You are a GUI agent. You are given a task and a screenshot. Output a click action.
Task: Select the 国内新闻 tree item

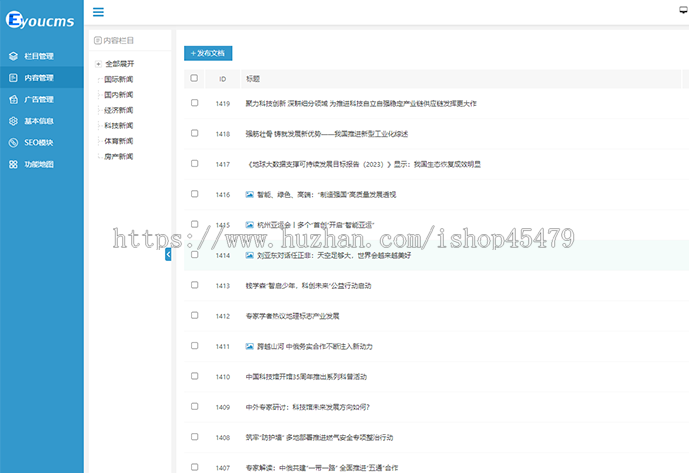[119, 95]
